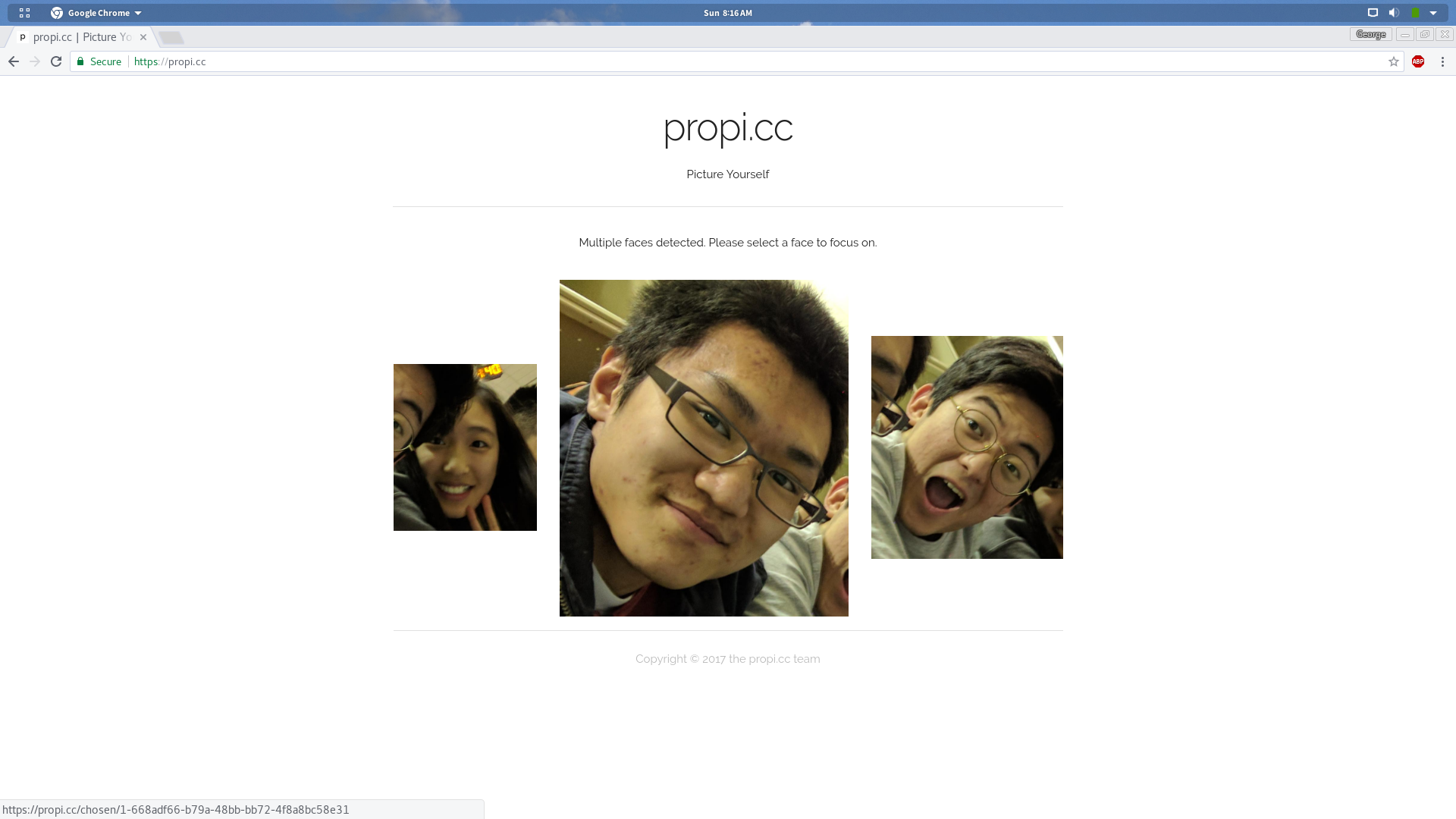The image size is (1456, 819).
Task: Click the forward navigation arrow
Action: click(x=35, y=61)
